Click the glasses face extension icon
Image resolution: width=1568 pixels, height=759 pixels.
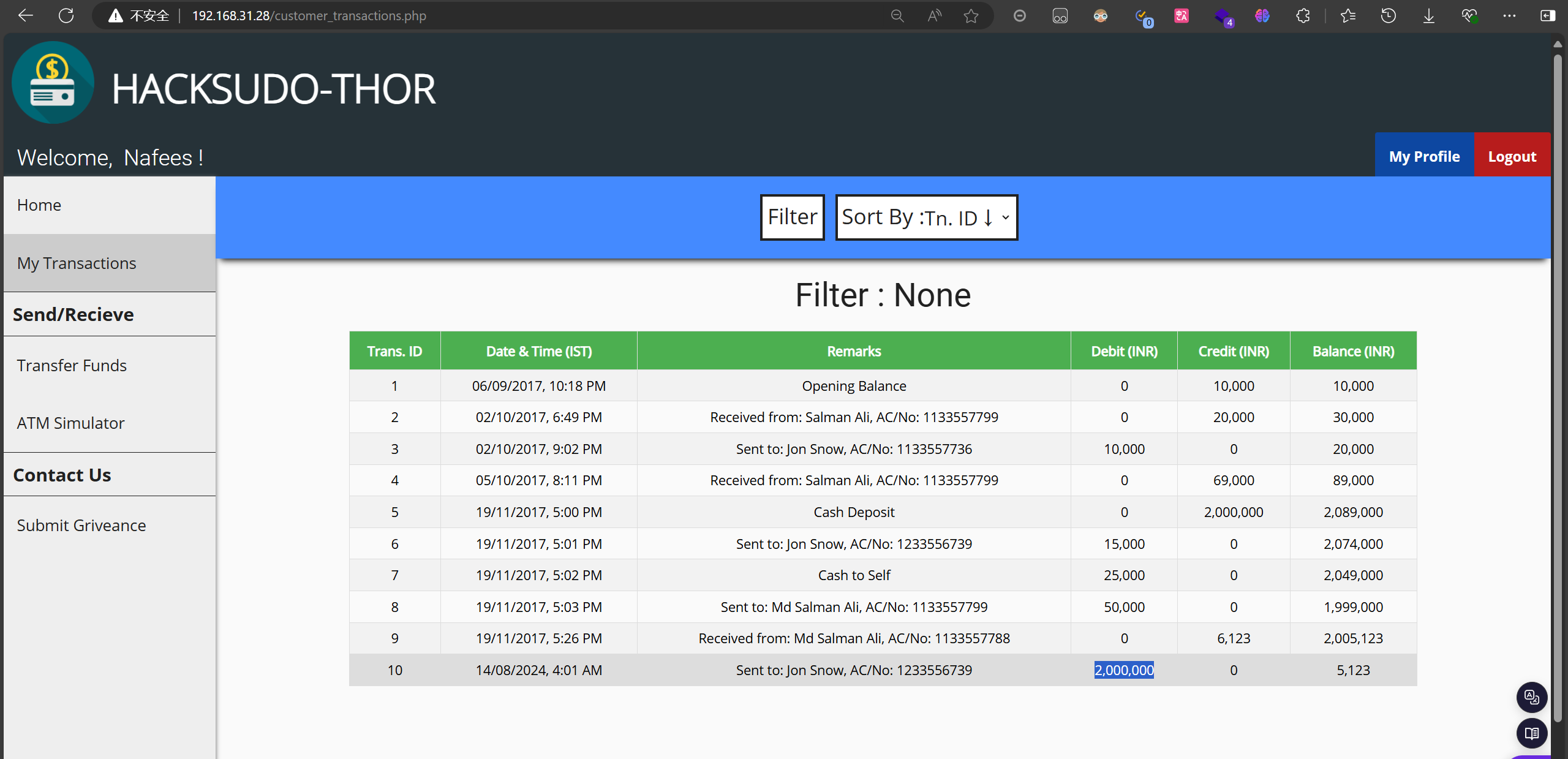coord(1101,15)
